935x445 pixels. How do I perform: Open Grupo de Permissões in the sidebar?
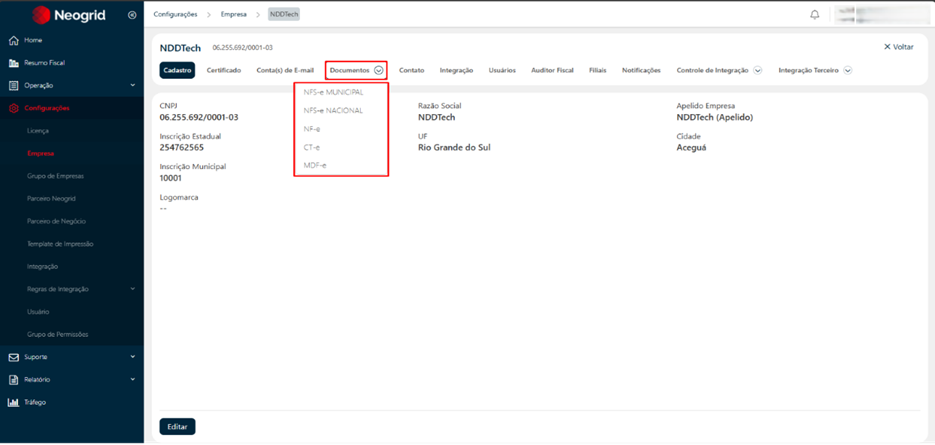pos(58,334)
